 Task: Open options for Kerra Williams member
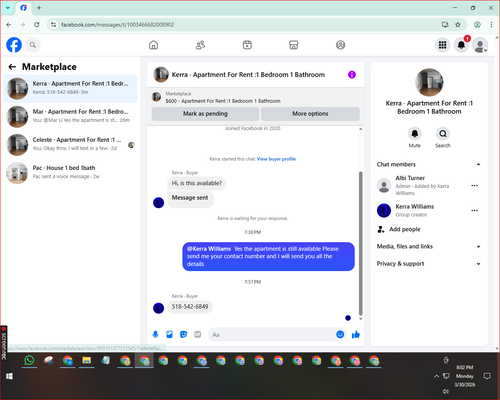(x=475, y=210)
